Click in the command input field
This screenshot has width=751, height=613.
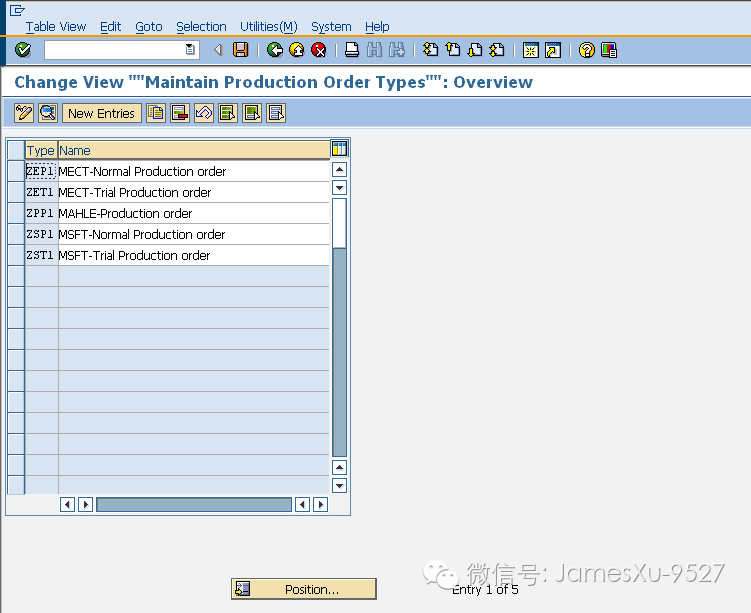coord(115,49)
